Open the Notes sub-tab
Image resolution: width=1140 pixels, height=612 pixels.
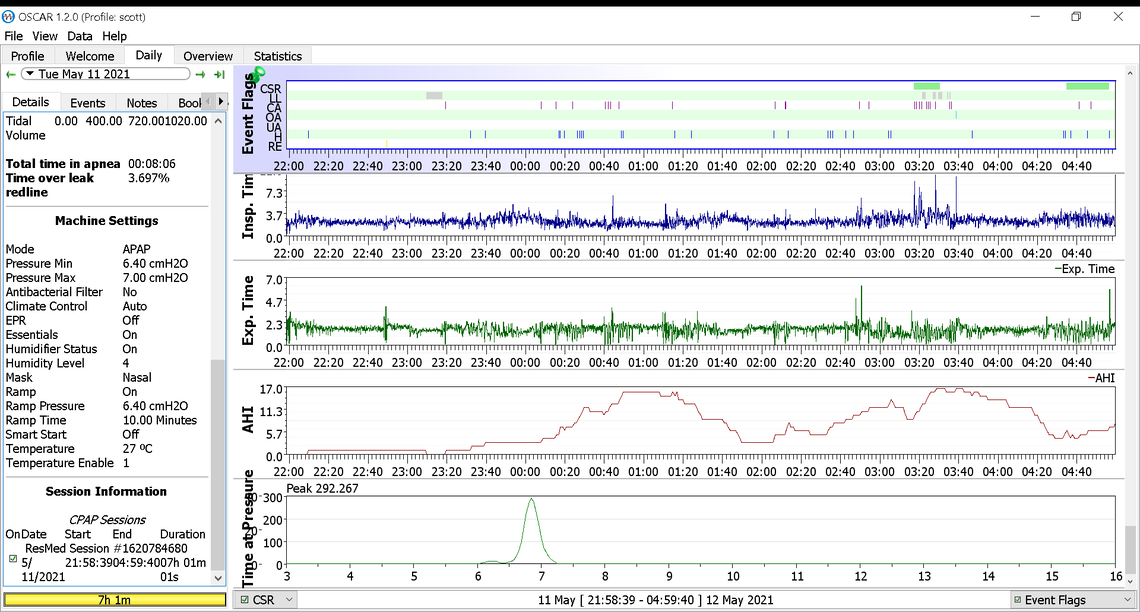tap(142, 103)
